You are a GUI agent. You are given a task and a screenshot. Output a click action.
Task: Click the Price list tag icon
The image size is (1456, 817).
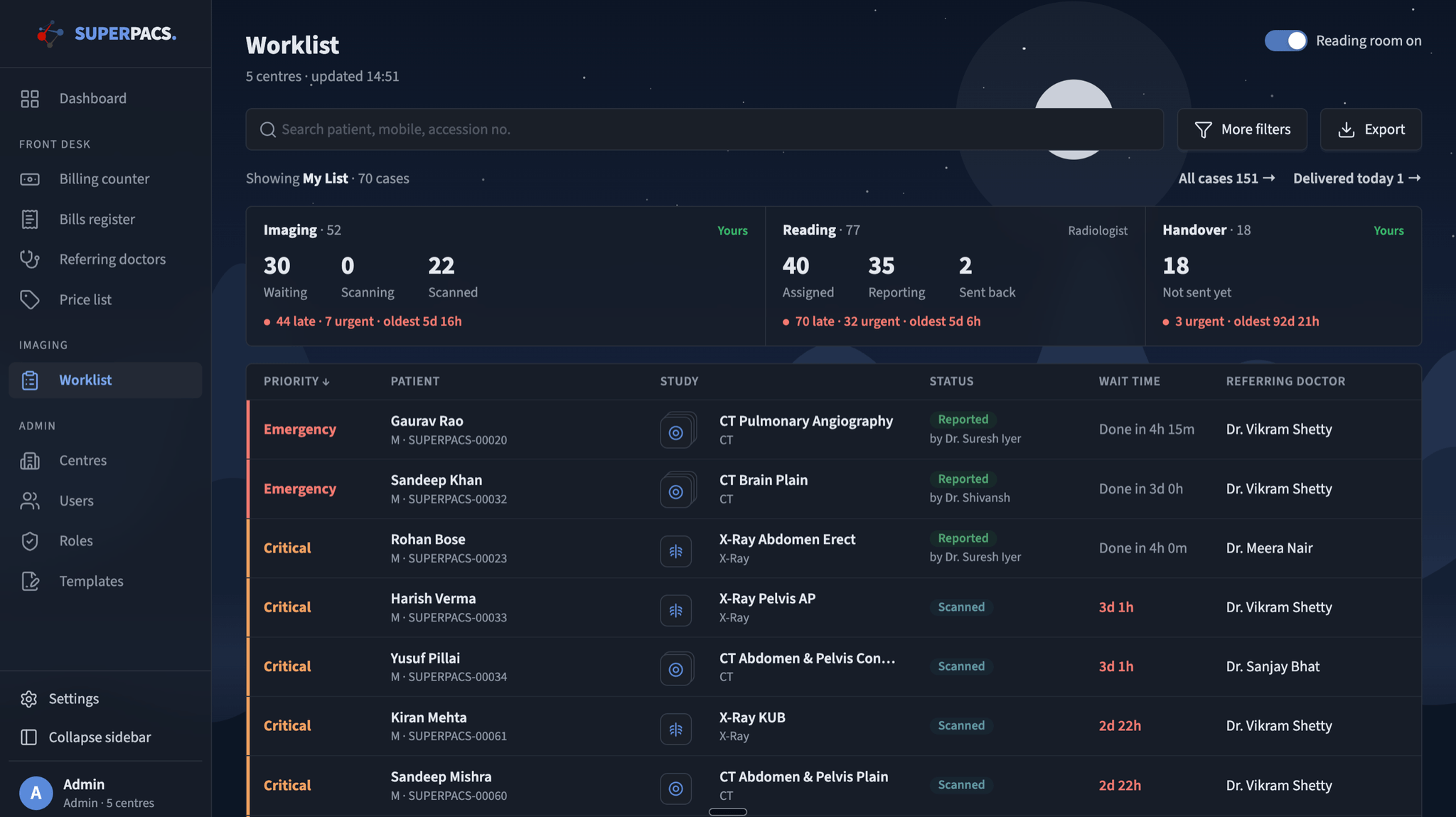tap(30, 299)
